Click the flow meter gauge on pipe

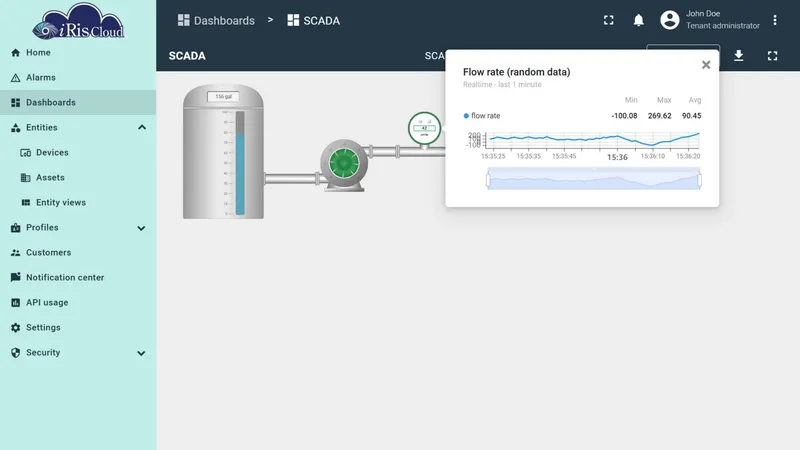(424, 128)
